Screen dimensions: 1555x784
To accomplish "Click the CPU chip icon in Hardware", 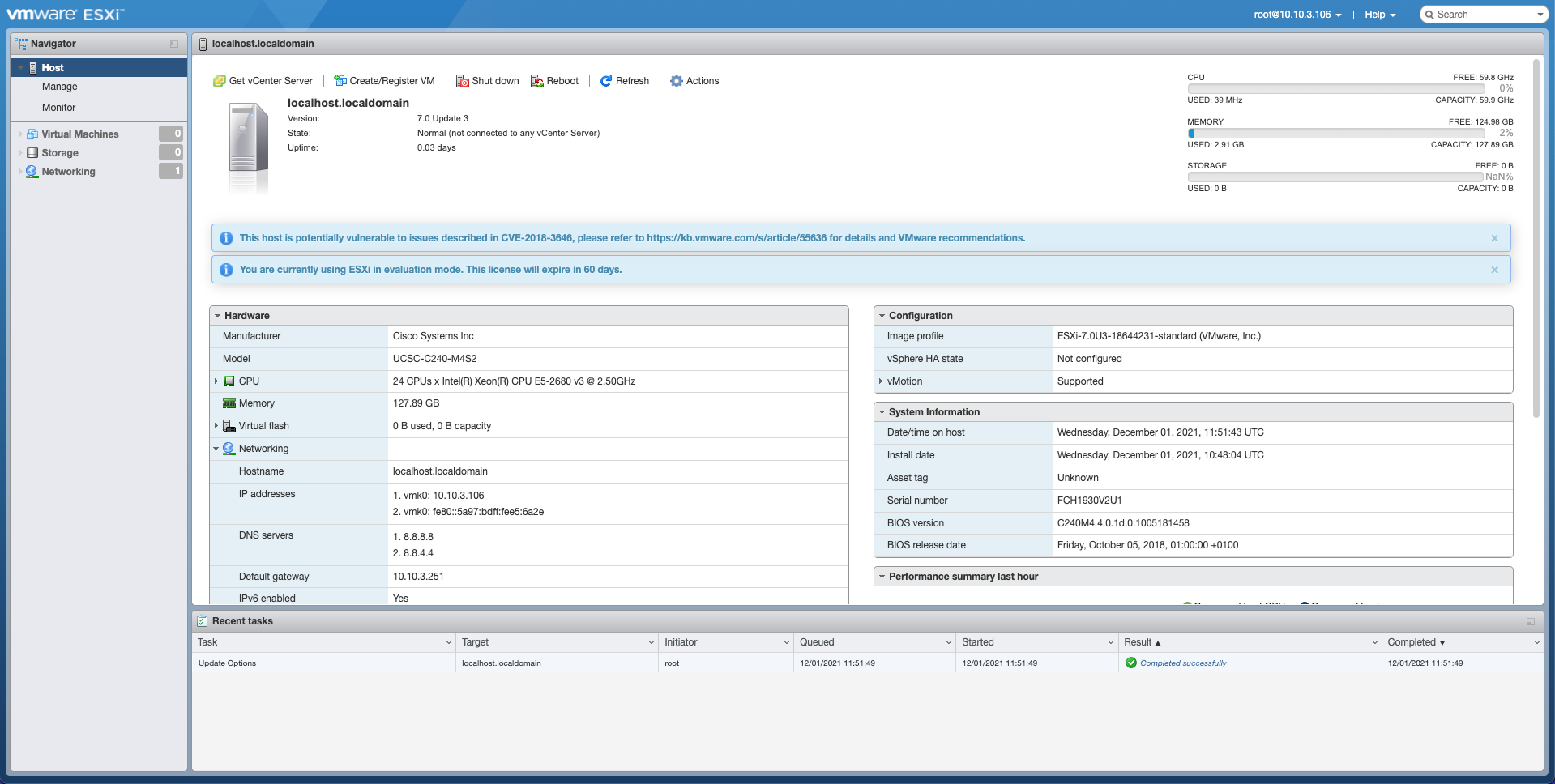I will click(x=229, y=381).
